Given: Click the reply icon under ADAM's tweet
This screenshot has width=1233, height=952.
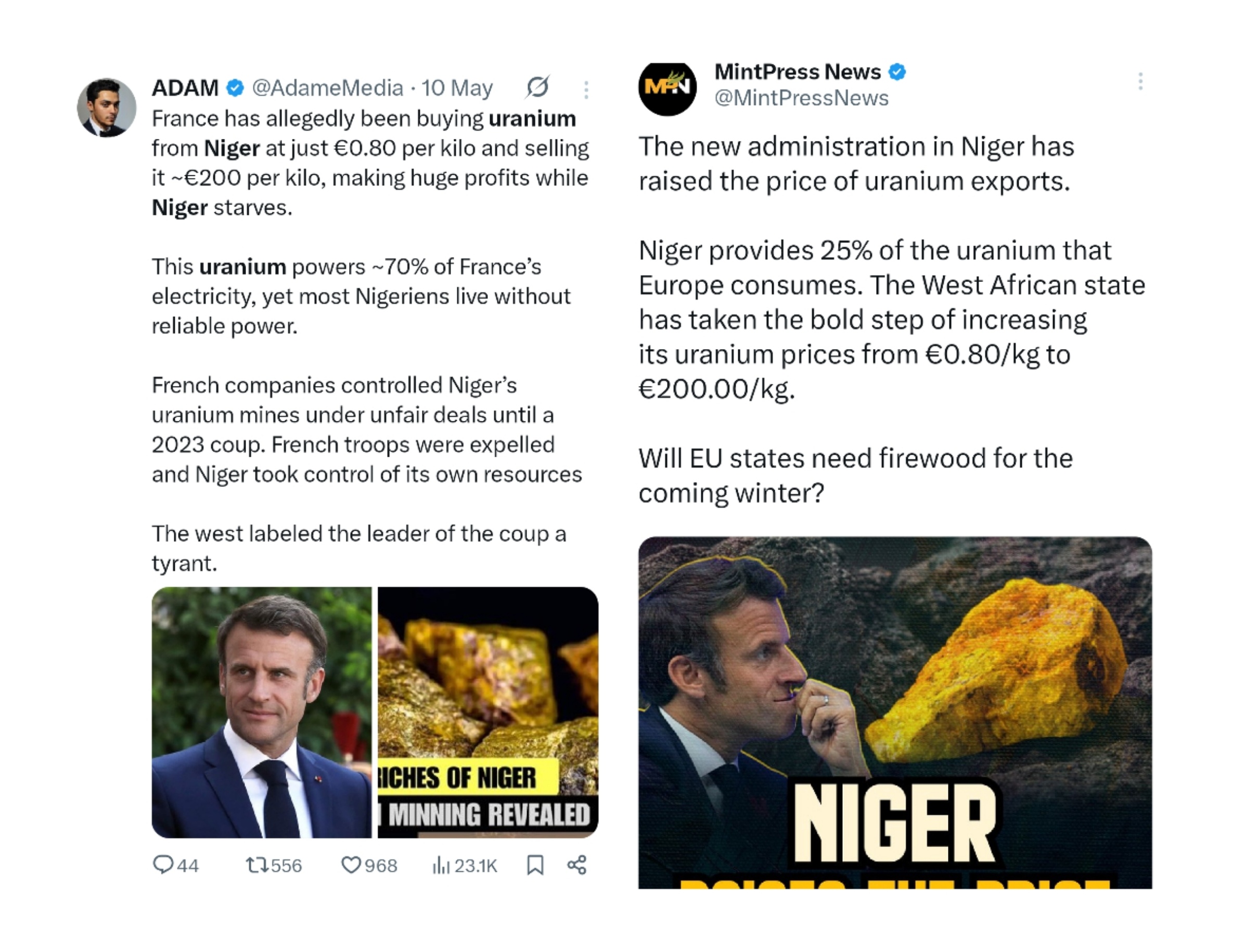Looking at the screenshot, I should point(163,865).
